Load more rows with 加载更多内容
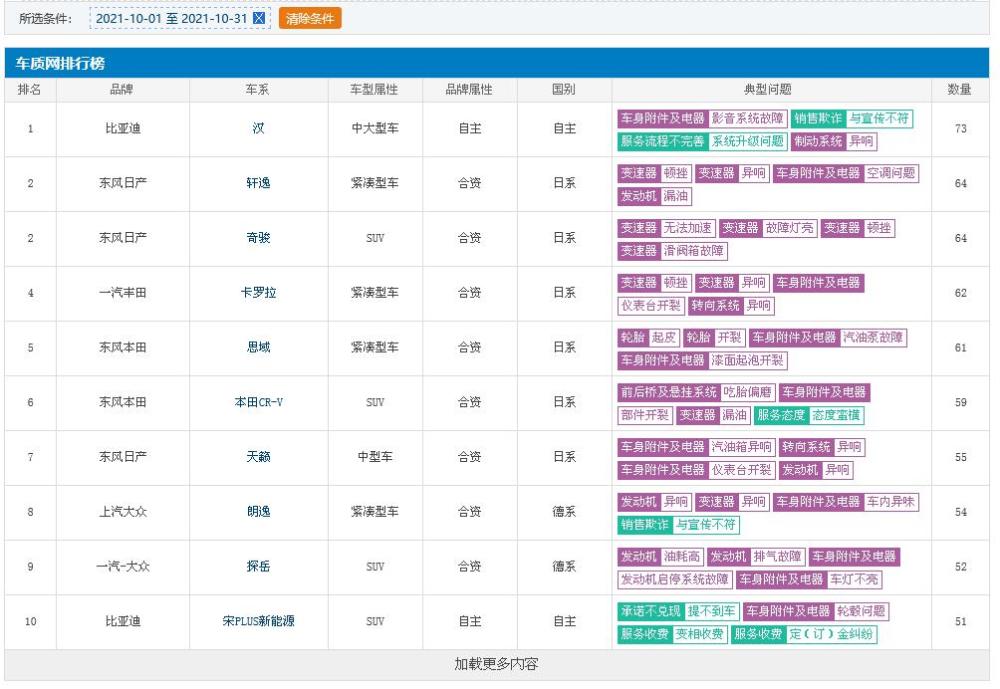Image resolution: width=1000 pixels, height=689 pixels. (496, 664)
